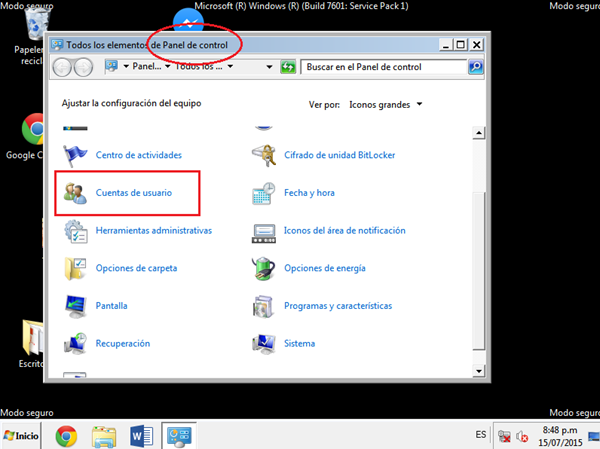The width and height of the screenshot is (600, 449).
Task: Maximize the Control Panel window
Action: (x=461, y=45)
